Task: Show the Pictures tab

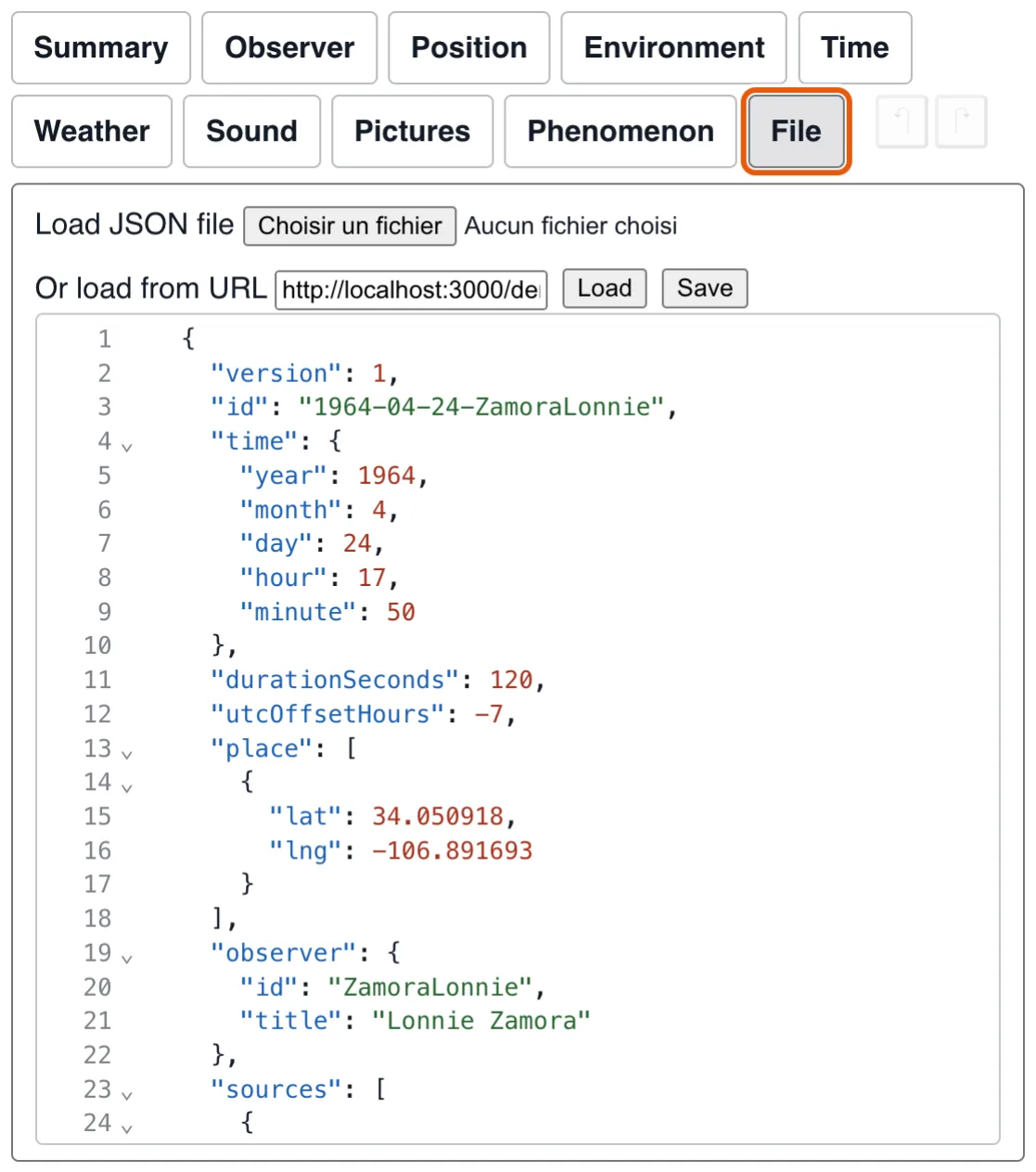Action: (x=413, y=132)
